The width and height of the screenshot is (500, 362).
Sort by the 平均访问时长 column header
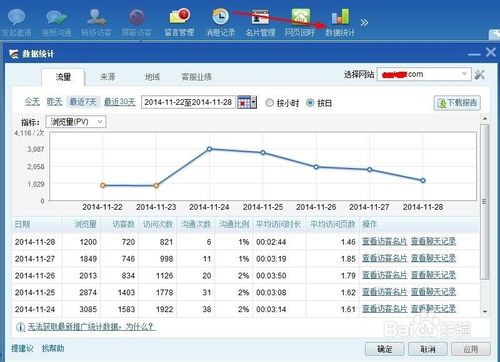[279, 224]
